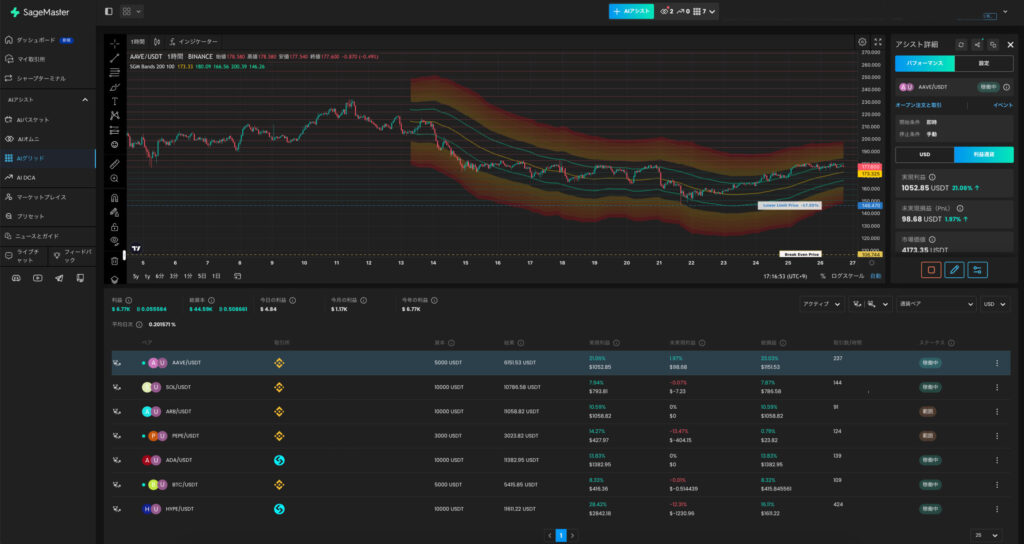
Task: Enter fullscreen chart mode
Action: (878, 42)
